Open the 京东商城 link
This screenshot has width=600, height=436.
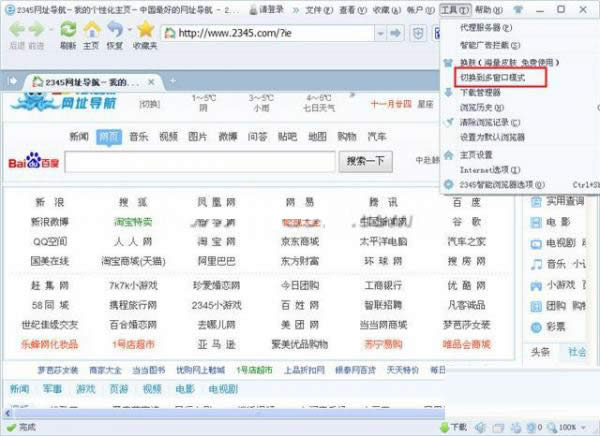[x=300, y=242]
